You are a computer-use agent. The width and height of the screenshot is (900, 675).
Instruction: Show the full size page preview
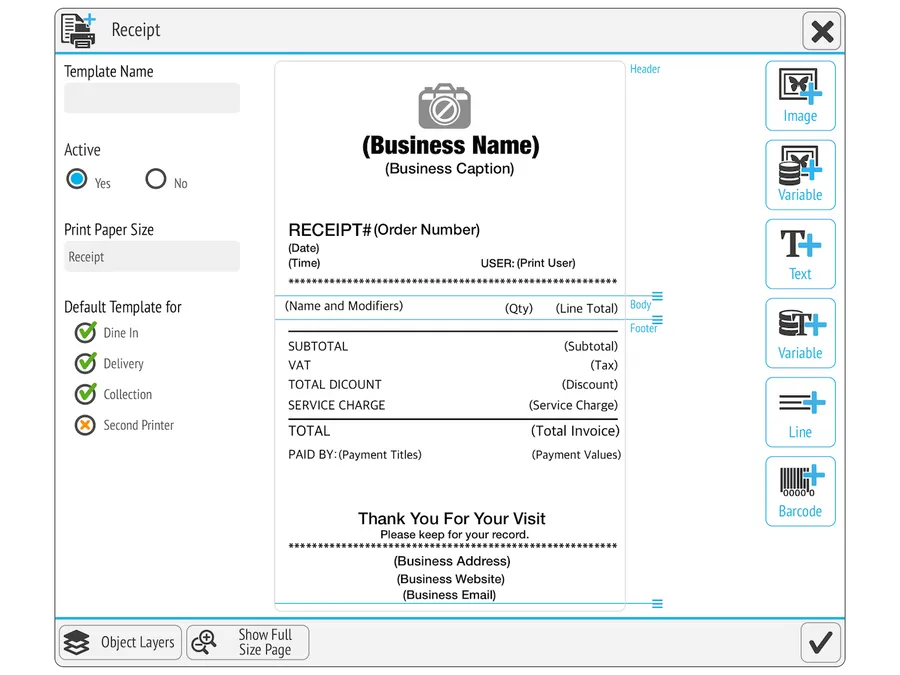(248, 643)
